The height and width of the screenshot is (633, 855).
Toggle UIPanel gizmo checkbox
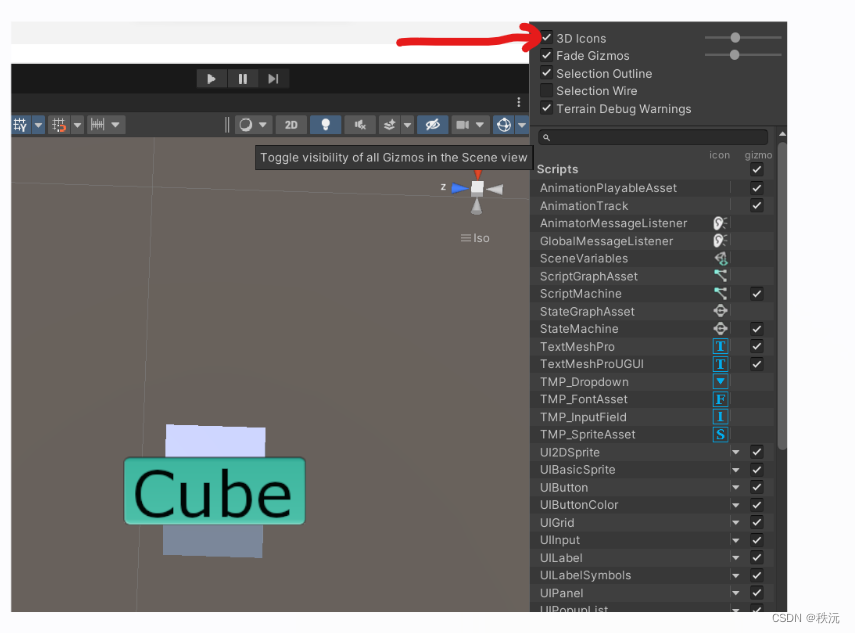point(756,593)
